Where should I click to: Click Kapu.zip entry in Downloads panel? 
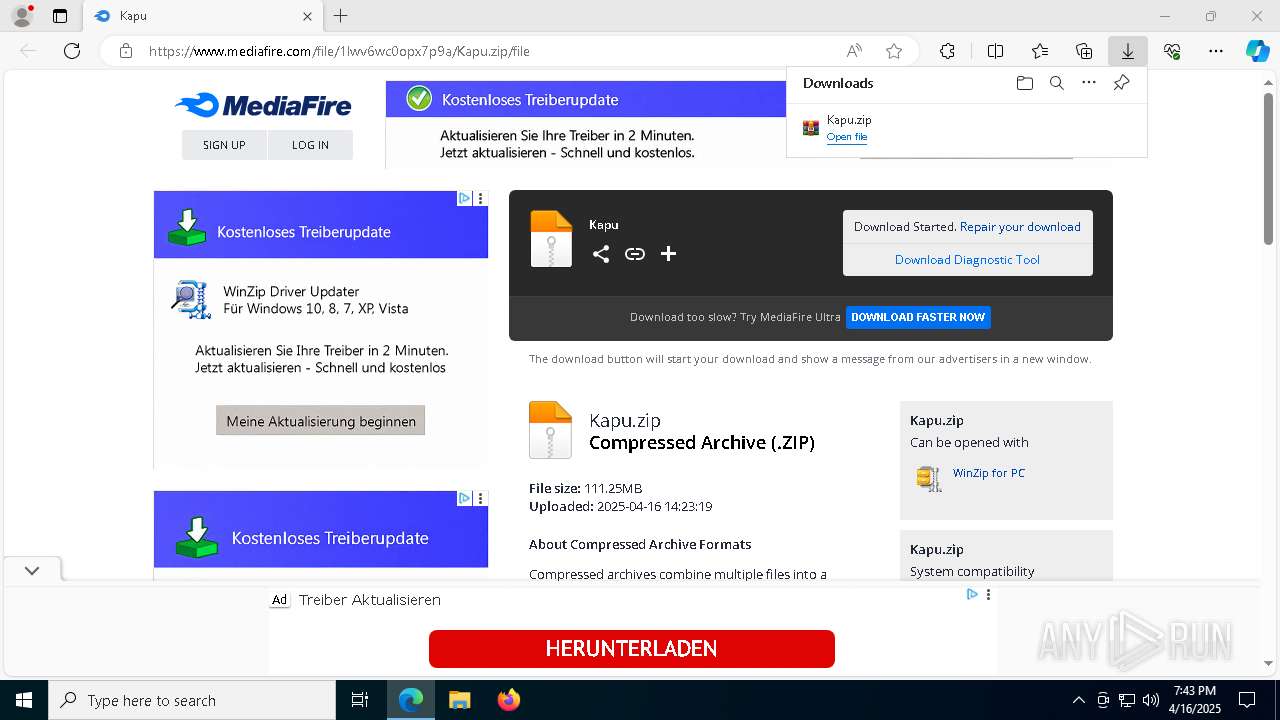click(x=966, y=128)
